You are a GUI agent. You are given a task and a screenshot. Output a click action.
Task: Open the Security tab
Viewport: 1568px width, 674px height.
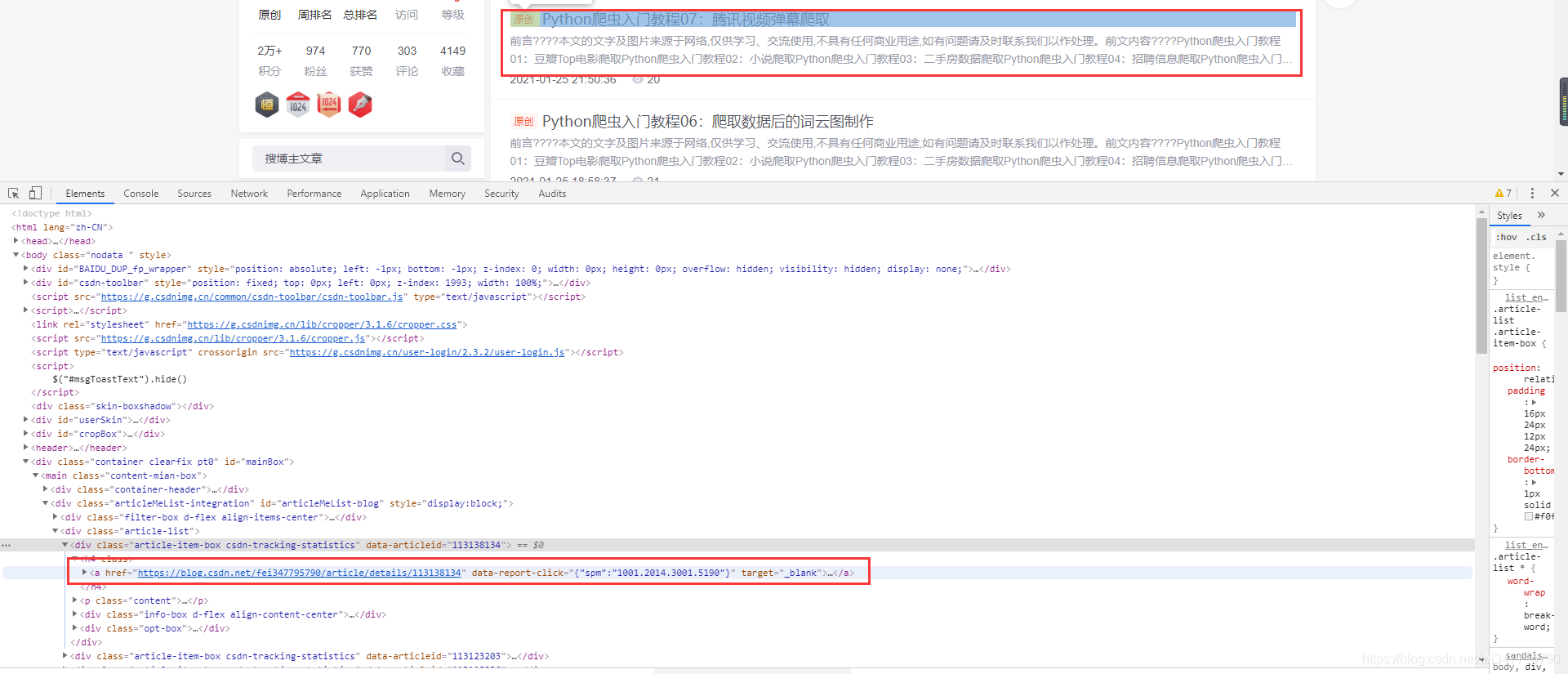click(x=501, y=194)
